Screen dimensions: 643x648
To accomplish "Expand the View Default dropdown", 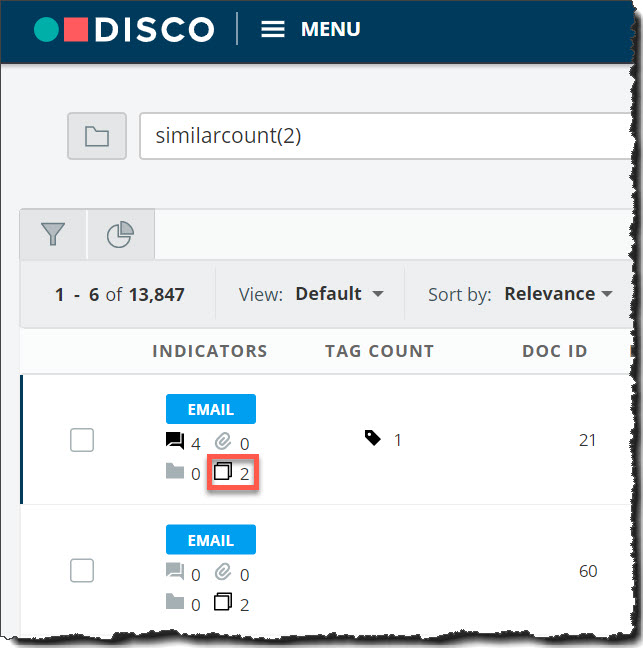I will [x=340, y=294].
